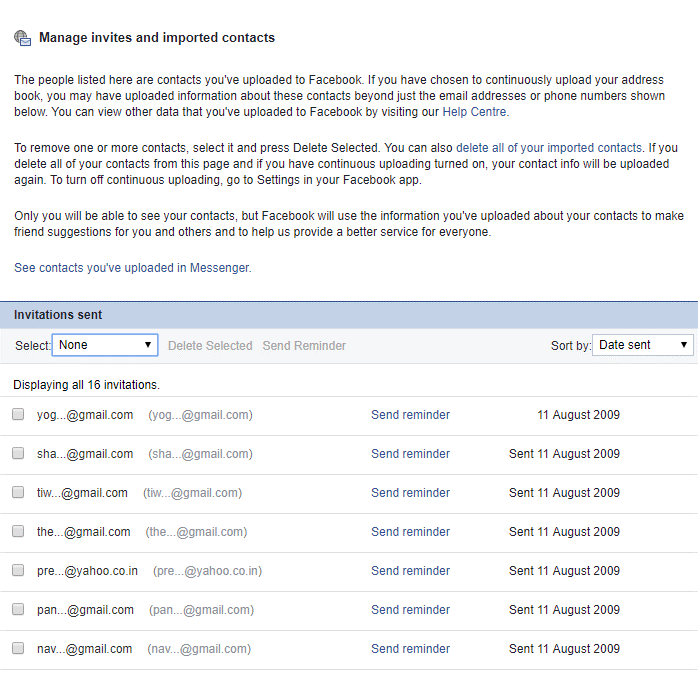Click the pan...@gmail.com contact name
This screenshot has width=698, height=673.
coord(85,610)
